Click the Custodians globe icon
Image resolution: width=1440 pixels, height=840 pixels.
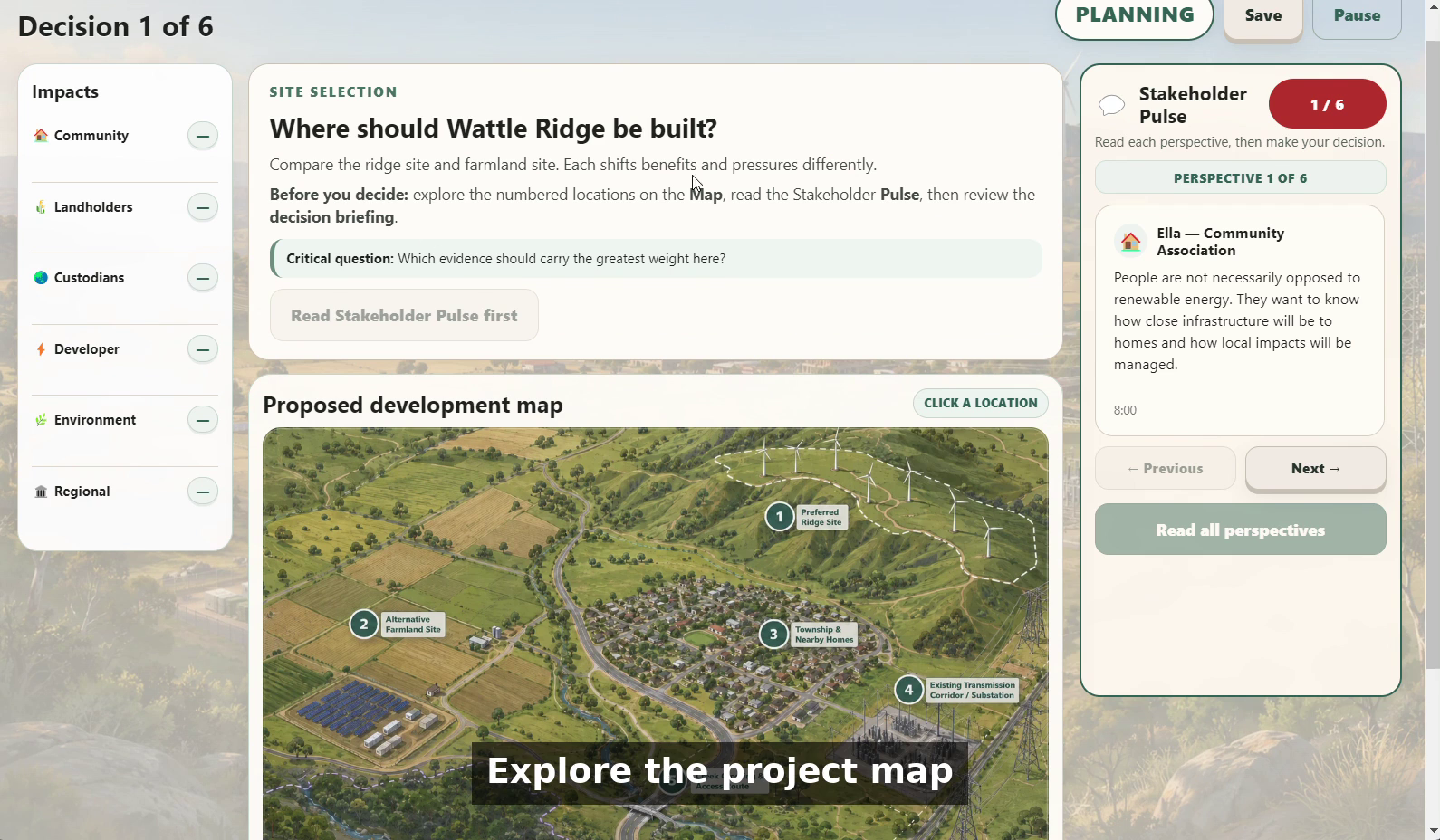point(41,278)
